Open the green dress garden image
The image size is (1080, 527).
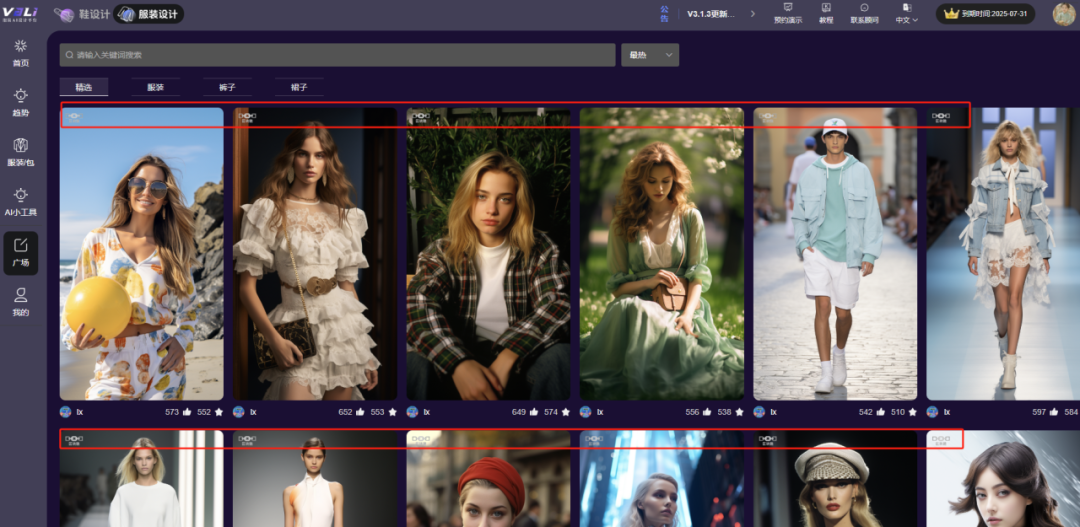(x=662, y=254)
